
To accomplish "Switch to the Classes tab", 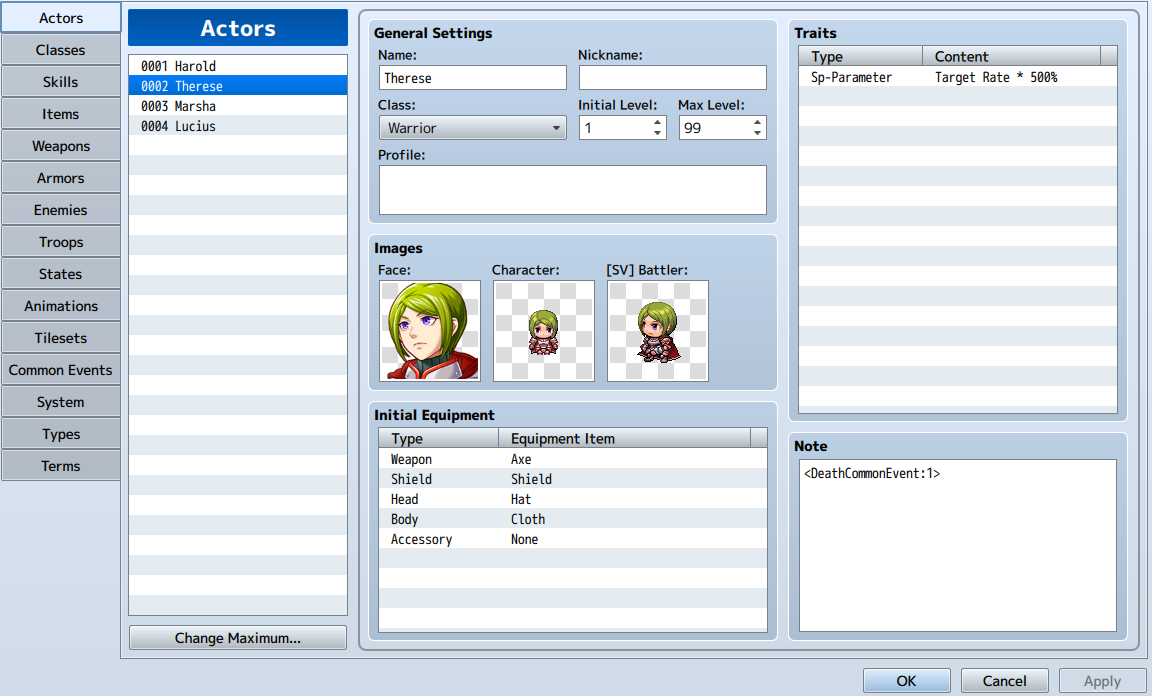I will (x=61, y=50).
